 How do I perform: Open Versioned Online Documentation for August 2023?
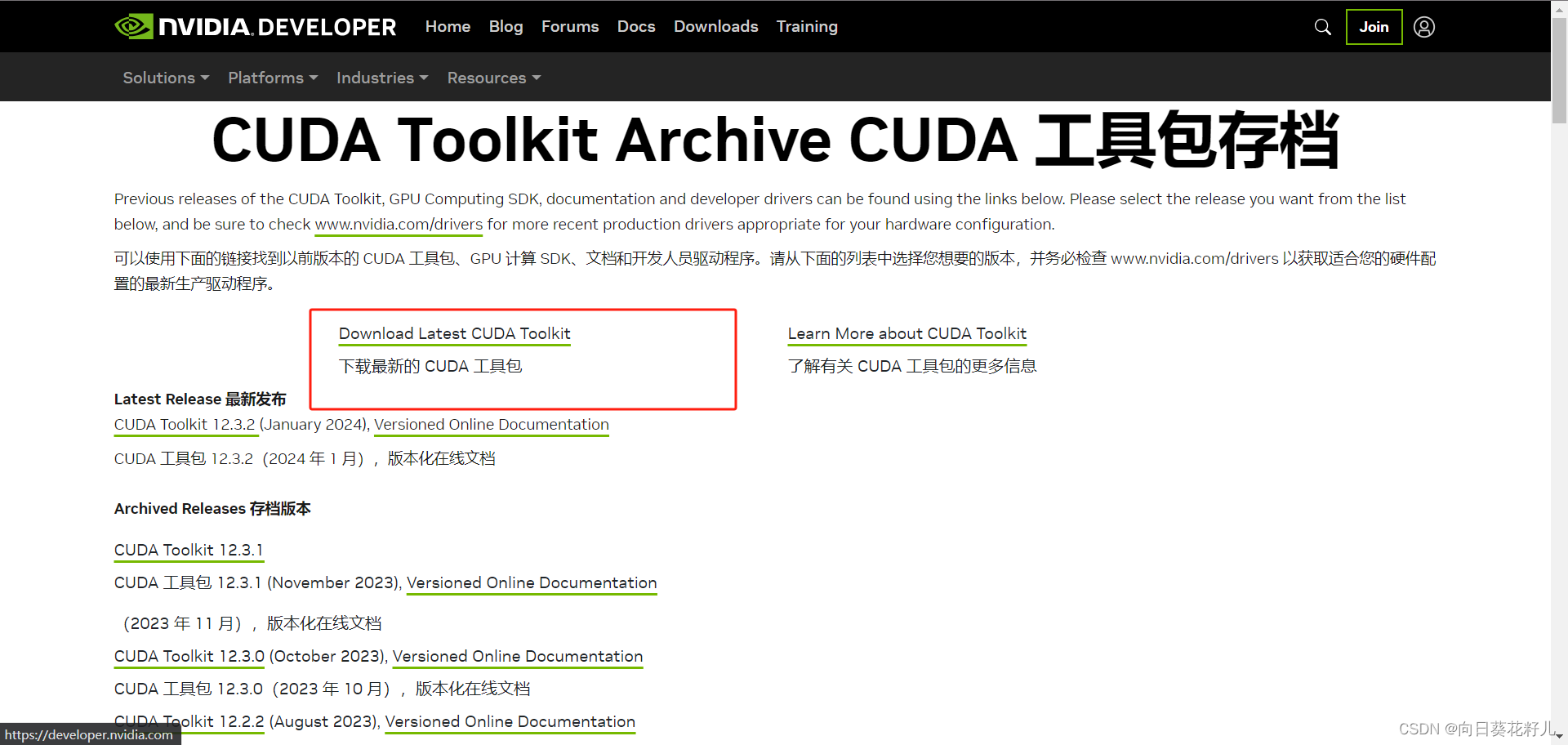(510, 722)
